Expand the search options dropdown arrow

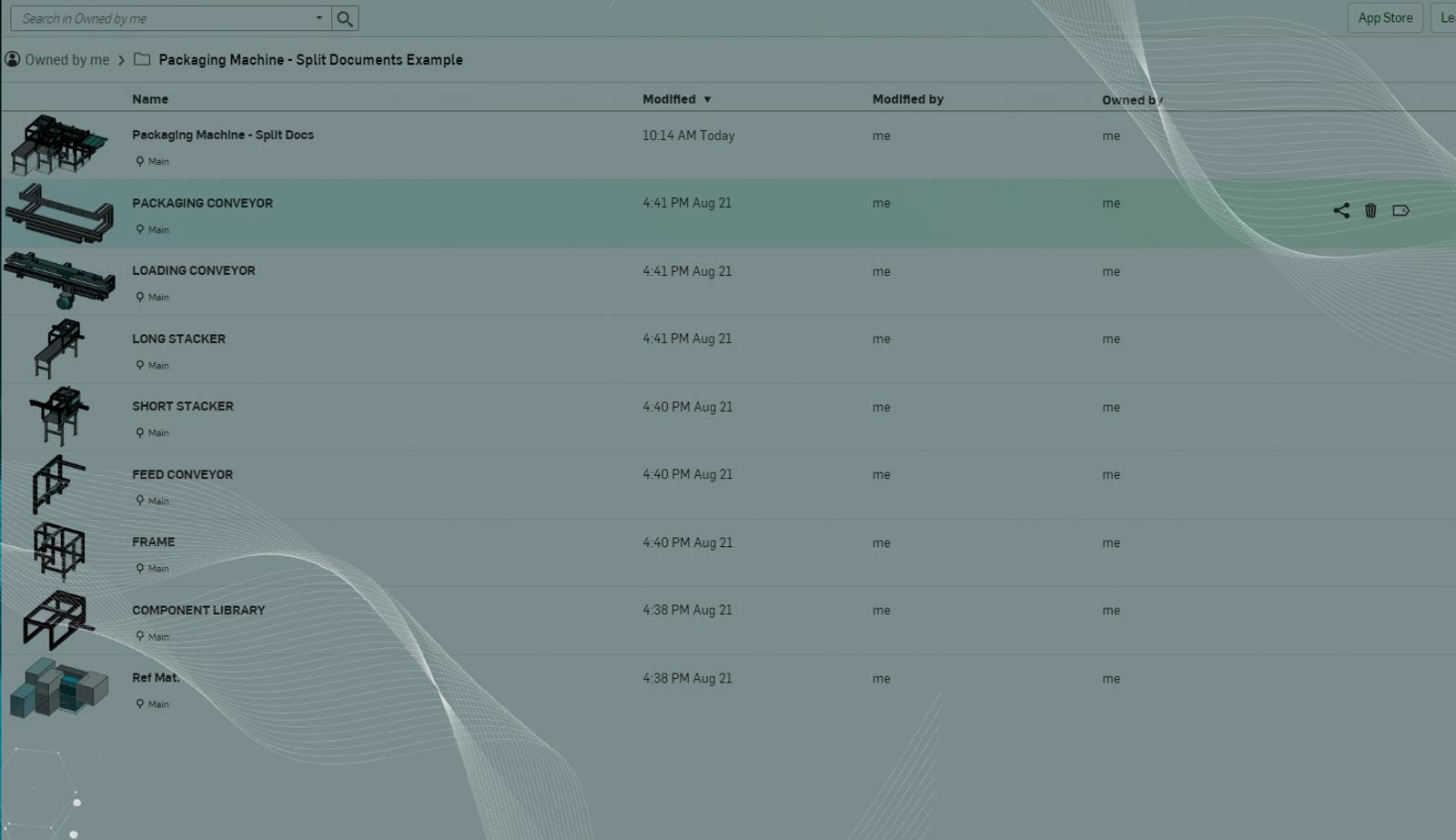318,17
